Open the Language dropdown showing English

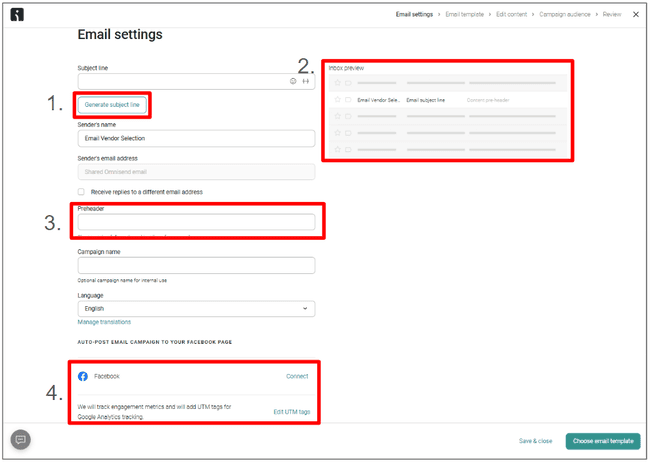pos(196,308)
